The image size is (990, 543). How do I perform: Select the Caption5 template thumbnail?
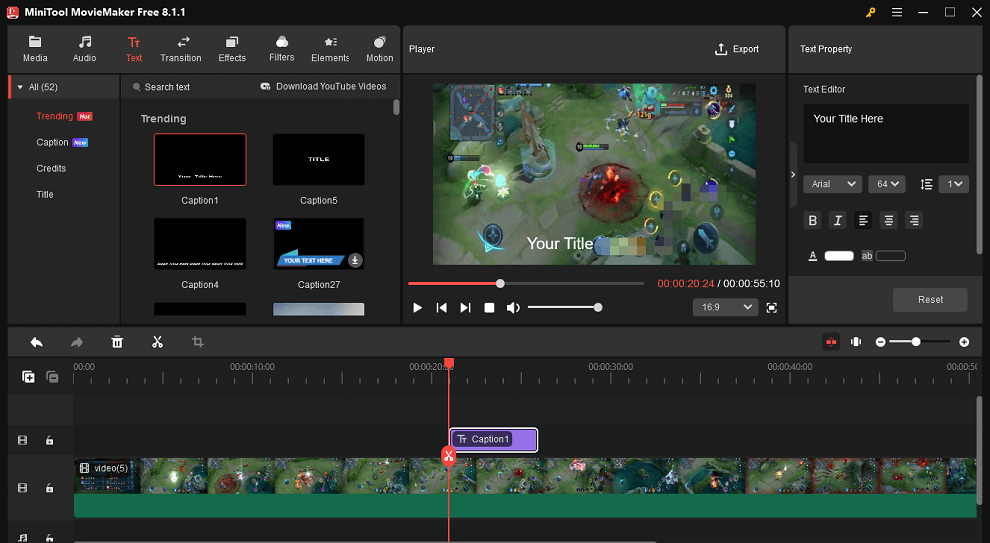(318, 160)
